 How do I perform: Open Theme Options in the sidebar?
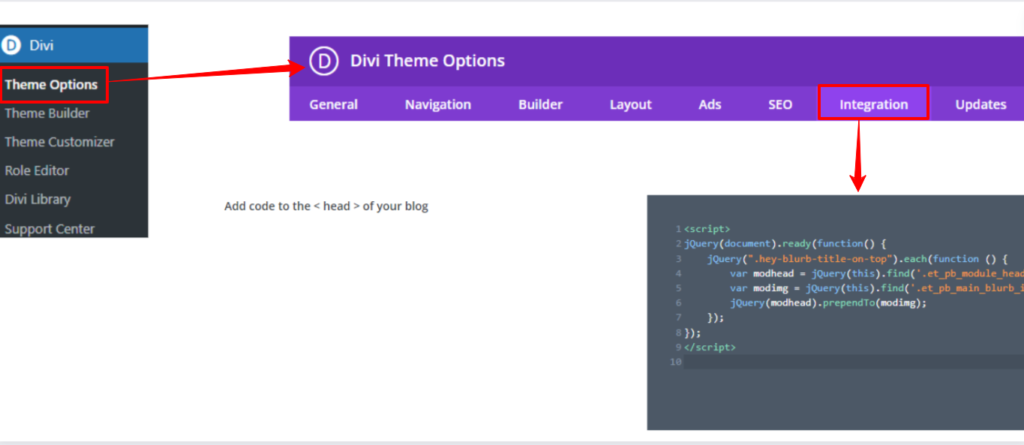51,85
